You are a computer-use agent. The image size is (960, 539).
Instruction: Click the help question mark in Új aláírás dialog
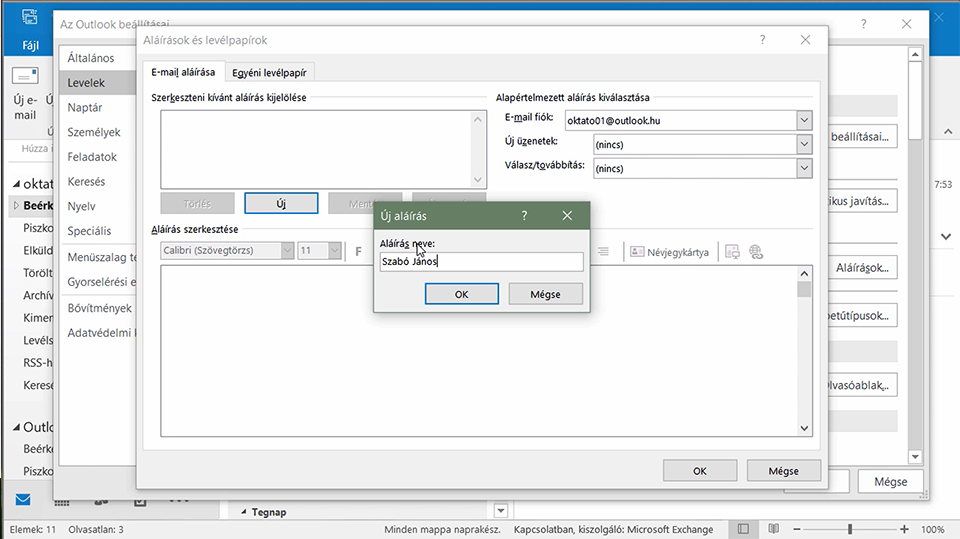pos(524,216)
